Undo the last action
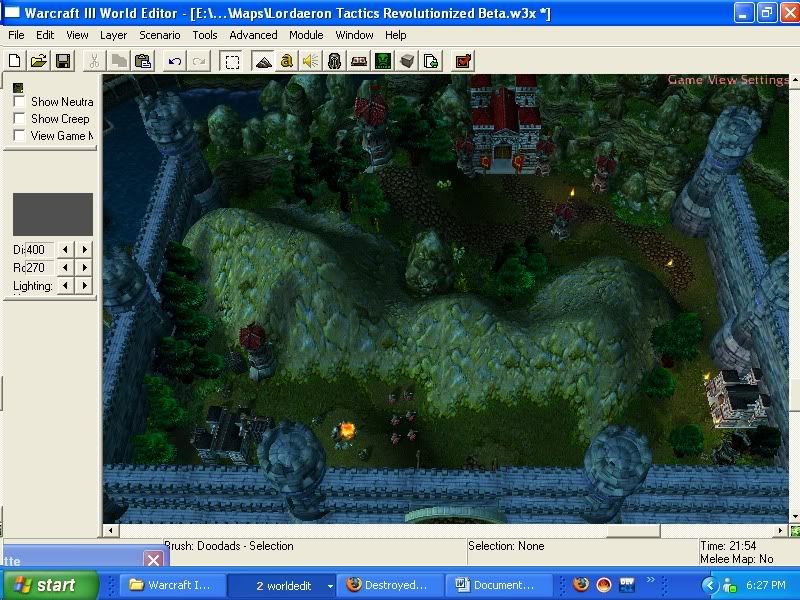The height and width of the screenshot is (600, 800). pos(175,61)
